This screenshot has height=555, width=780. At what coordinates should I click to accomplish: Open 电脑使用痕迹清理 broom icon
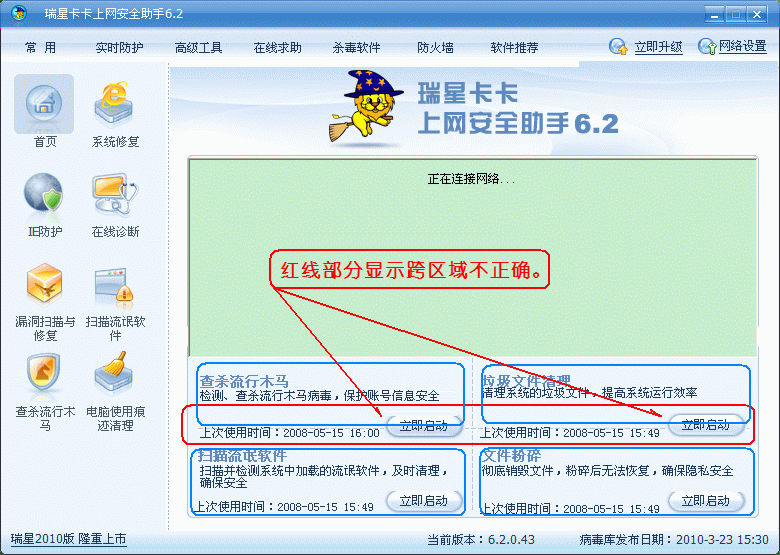(x=114, y=372)
